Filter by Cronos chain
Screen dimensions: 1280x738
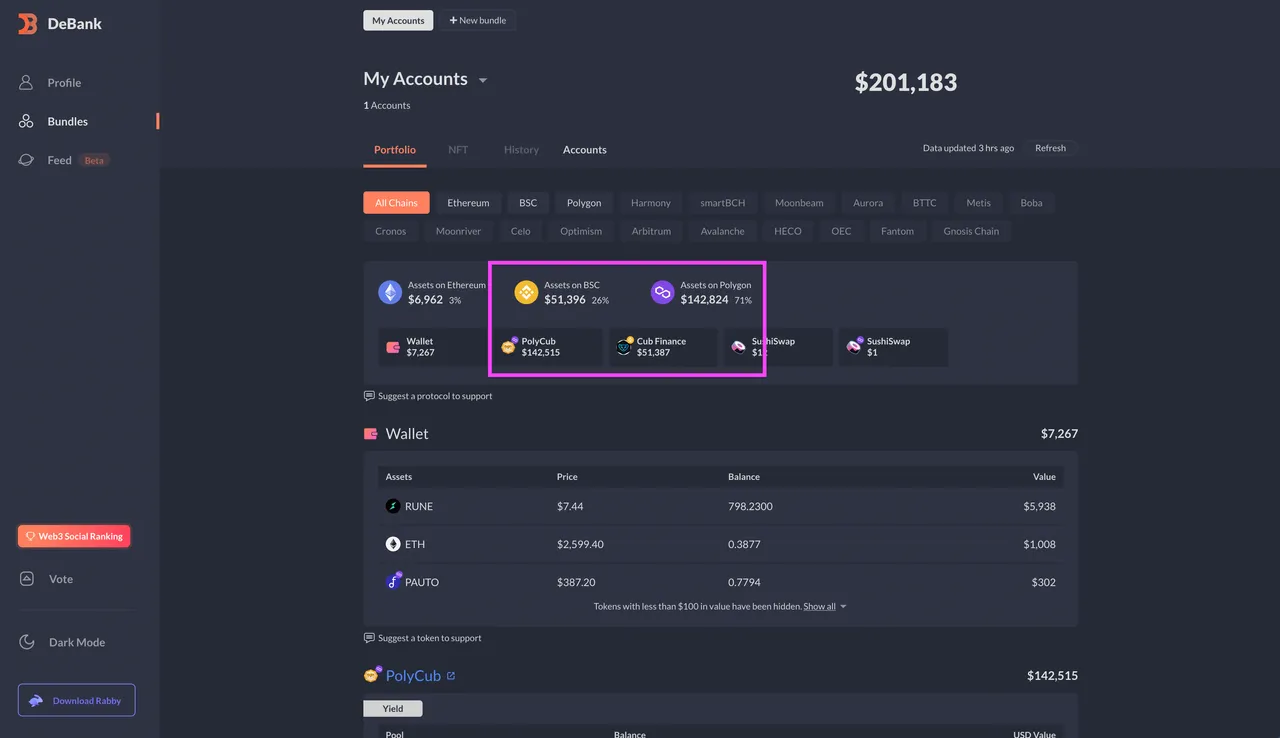(391, 231)
